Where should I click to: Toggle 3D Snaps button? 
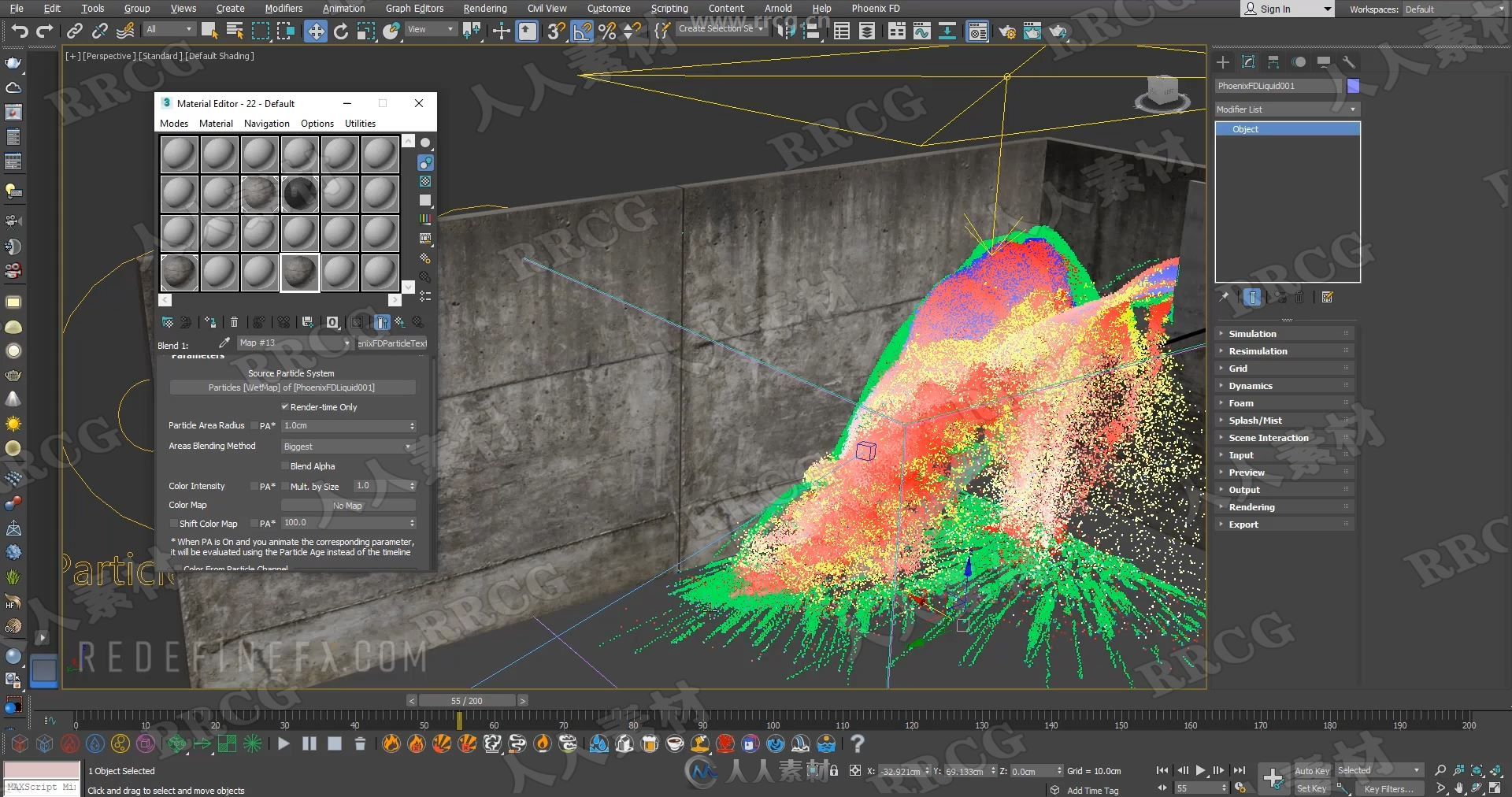pos(557,31)
